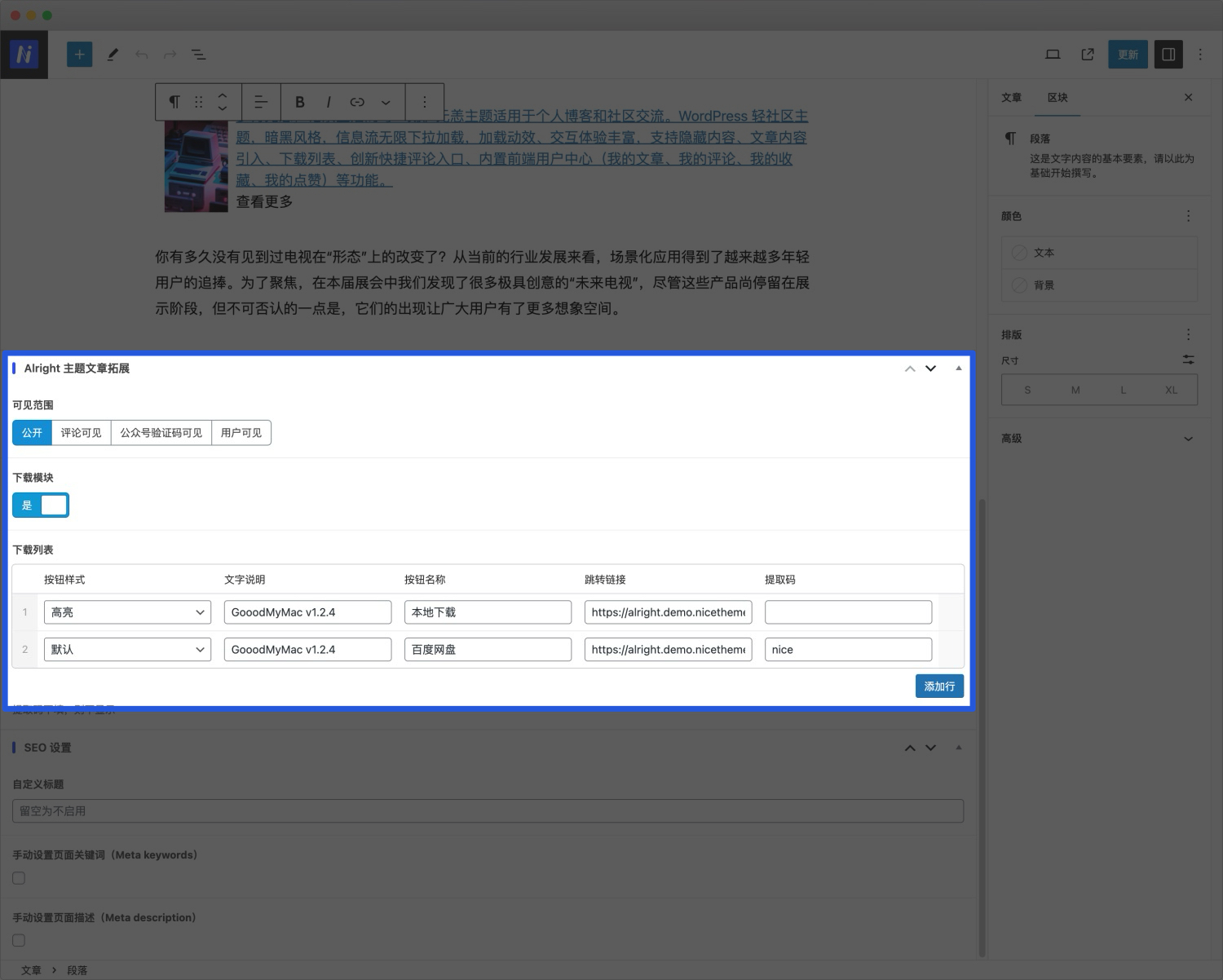
Task: Undo the last change
Action: pyautogui.click(x=141, y=55)
